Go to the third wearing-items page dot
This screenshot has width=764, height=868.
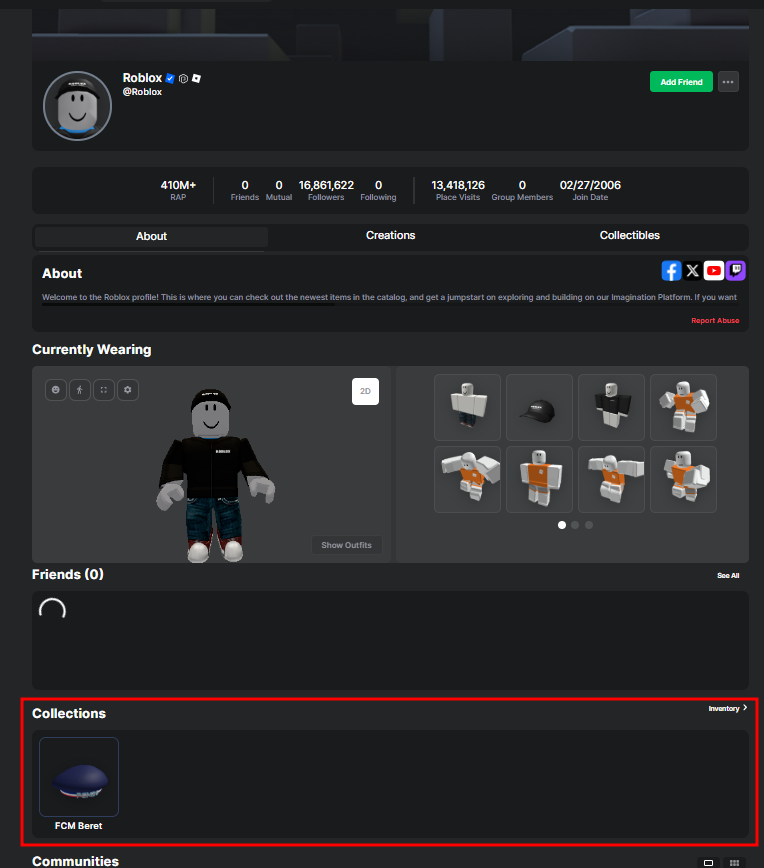coord(589,525)
